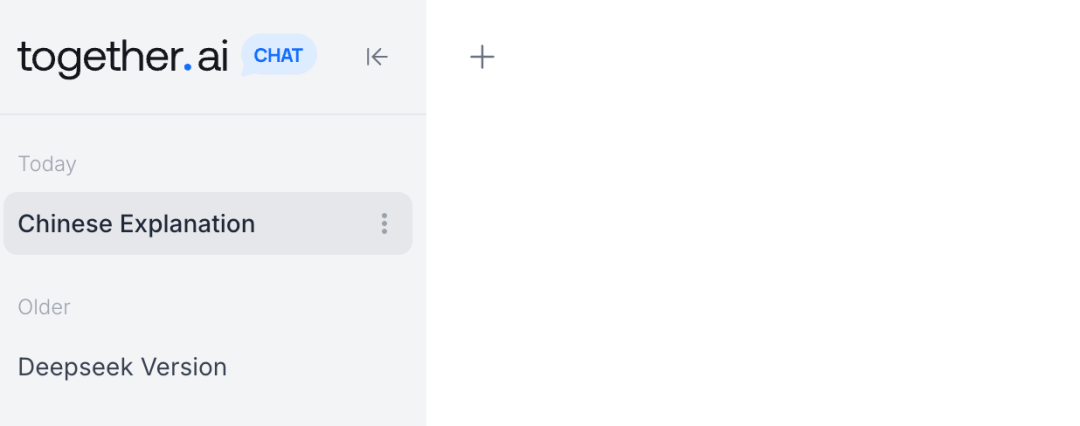Create a new conversation tab
Viewport: 1080px width, 426px height.
pyautogui.click(x=482, y=57)
